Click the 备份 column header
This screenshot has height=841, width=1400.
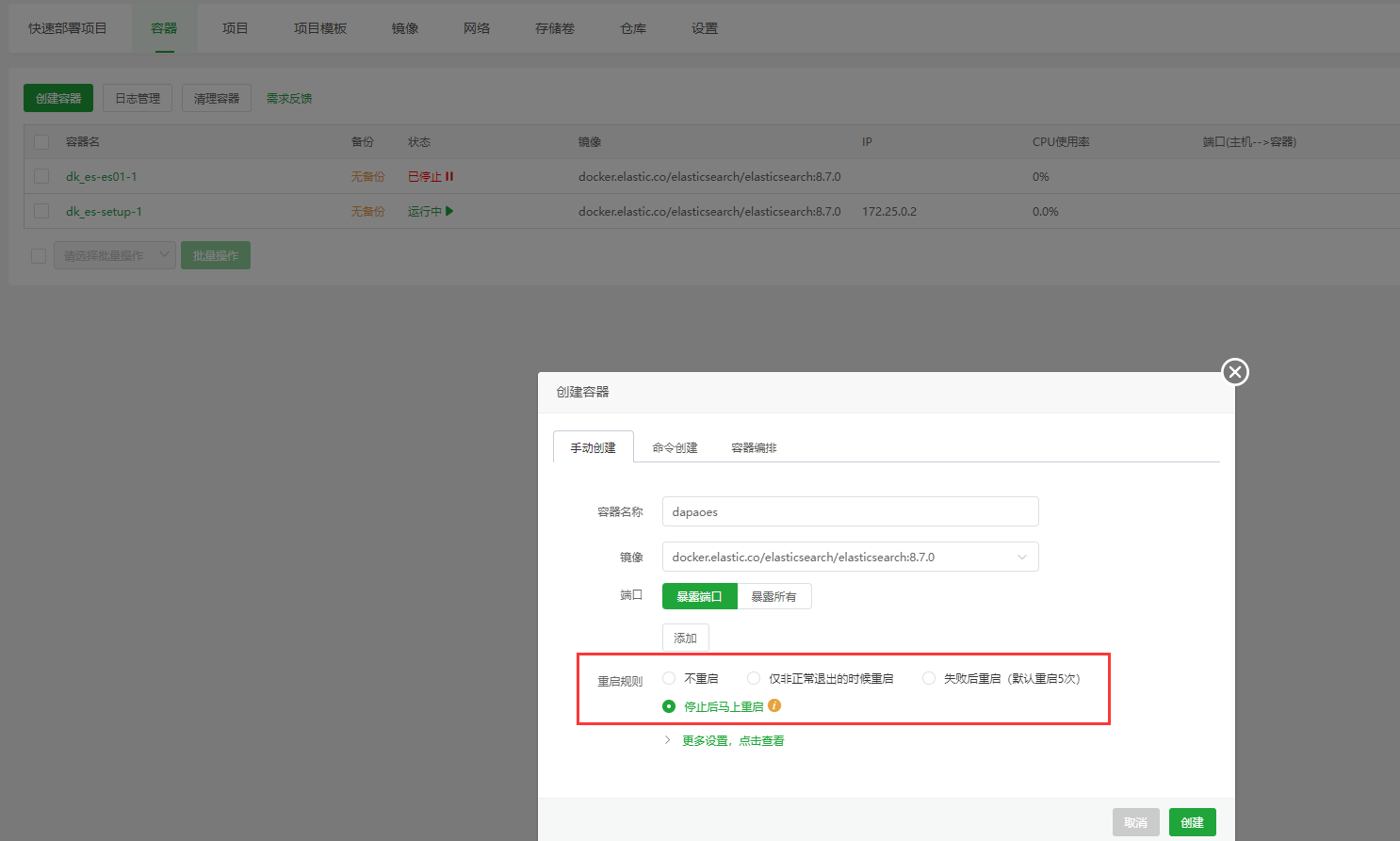point(363,142)
